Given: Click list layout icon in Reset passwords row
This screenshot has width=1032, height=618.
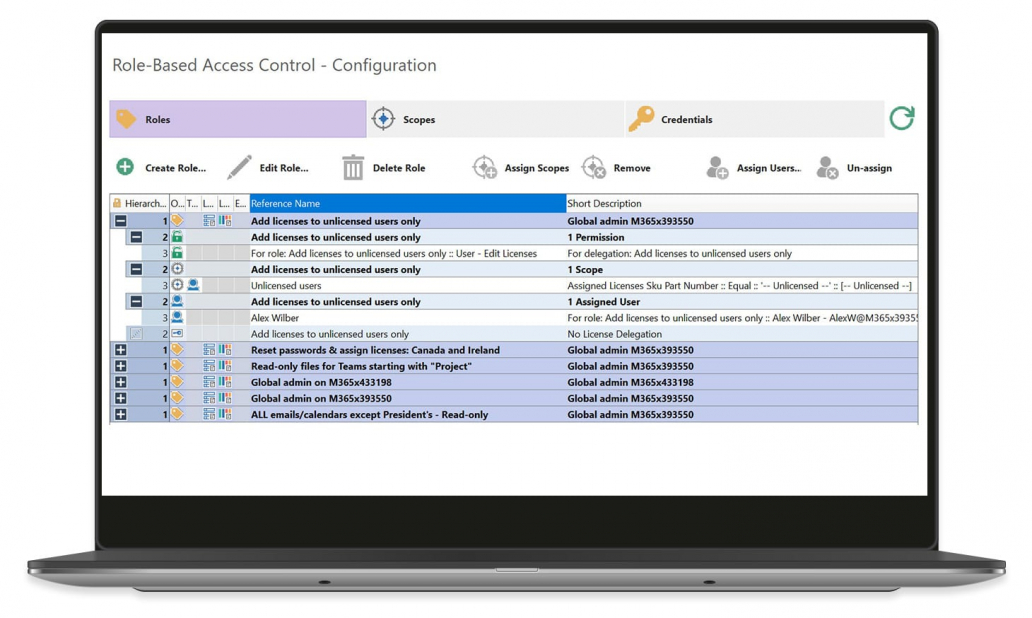Looking at the screenshot, I should tap(209, 350).
